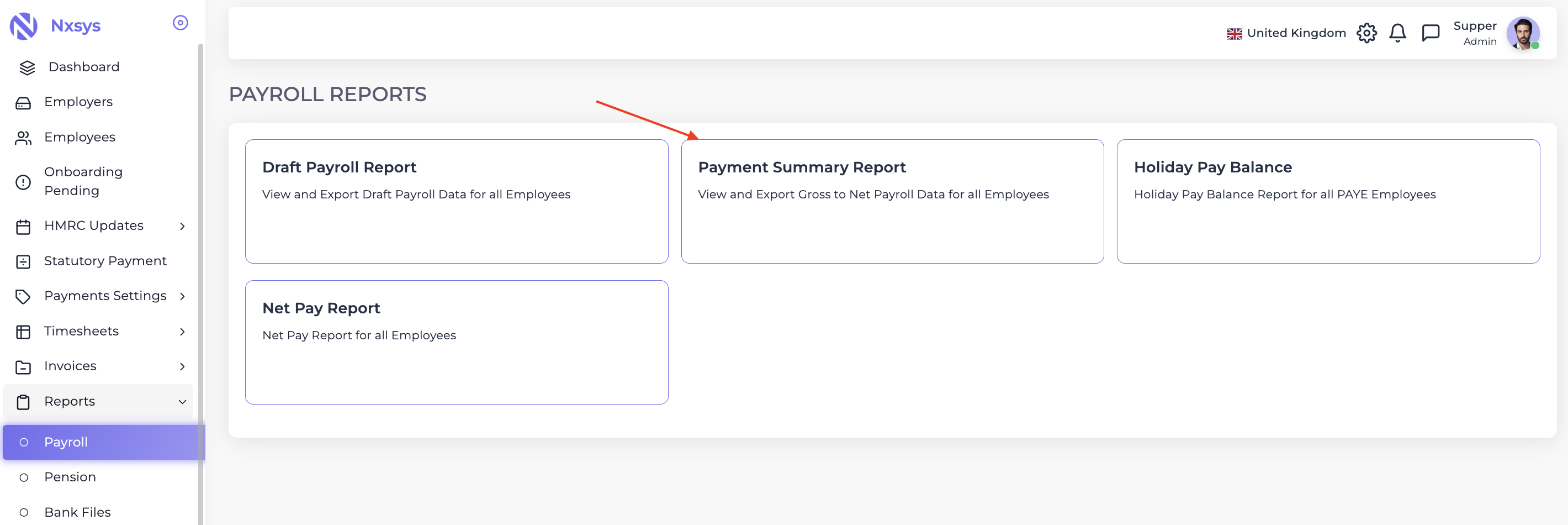Click the HMRC Updates calendar icon
The width and height of the screenshot is (1568, 525).
click(23, 227)
